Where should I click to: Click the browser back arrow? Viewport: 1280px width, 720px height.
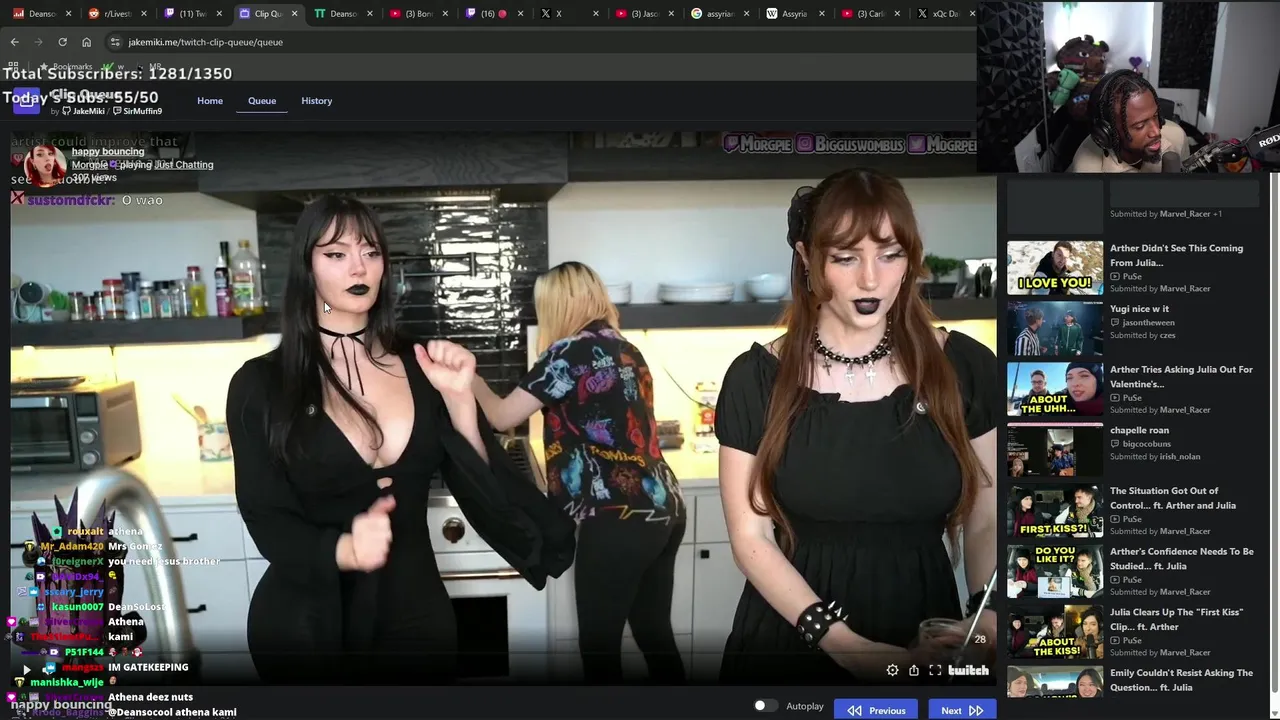pyautogui.click(x=14, y=42)
